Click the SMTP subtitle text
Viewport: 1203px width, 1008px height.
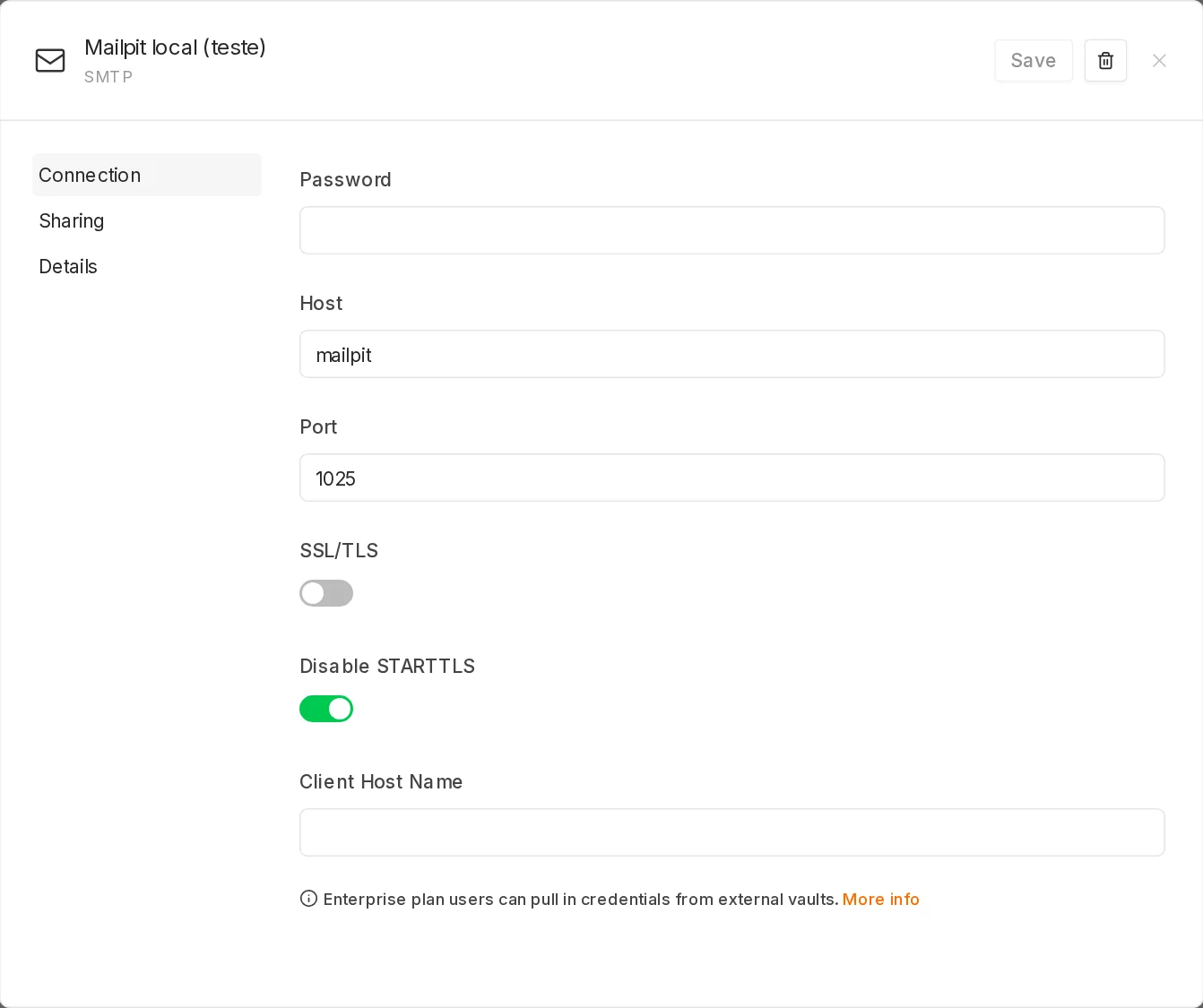(108, 77)
